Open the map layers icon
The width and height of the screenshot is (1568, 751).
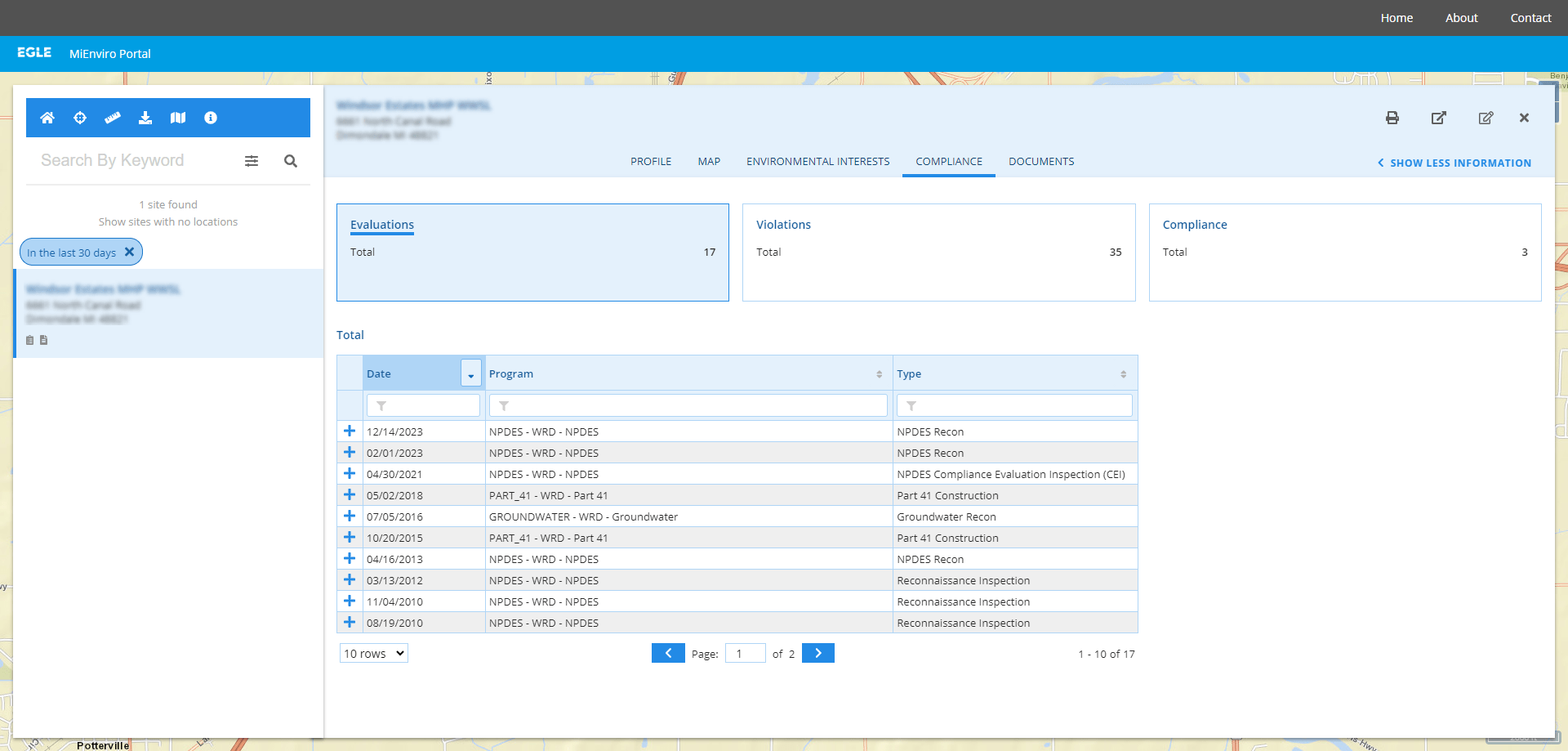tap(178, 118)
